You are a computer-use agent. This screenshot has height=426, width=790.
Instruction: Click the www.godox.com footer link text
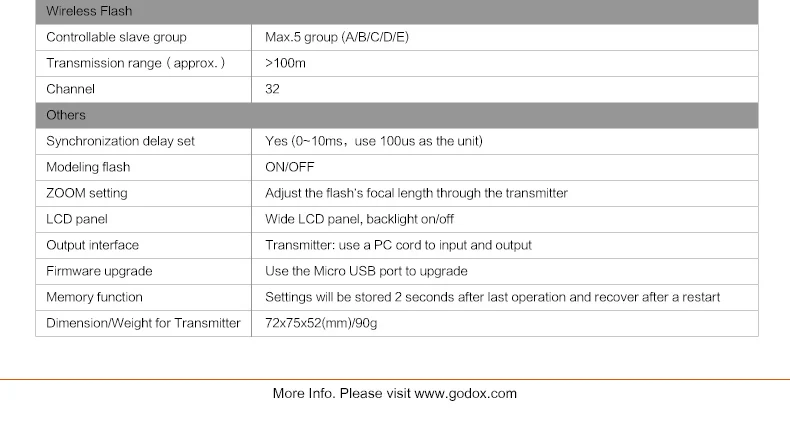coord(465,393)
